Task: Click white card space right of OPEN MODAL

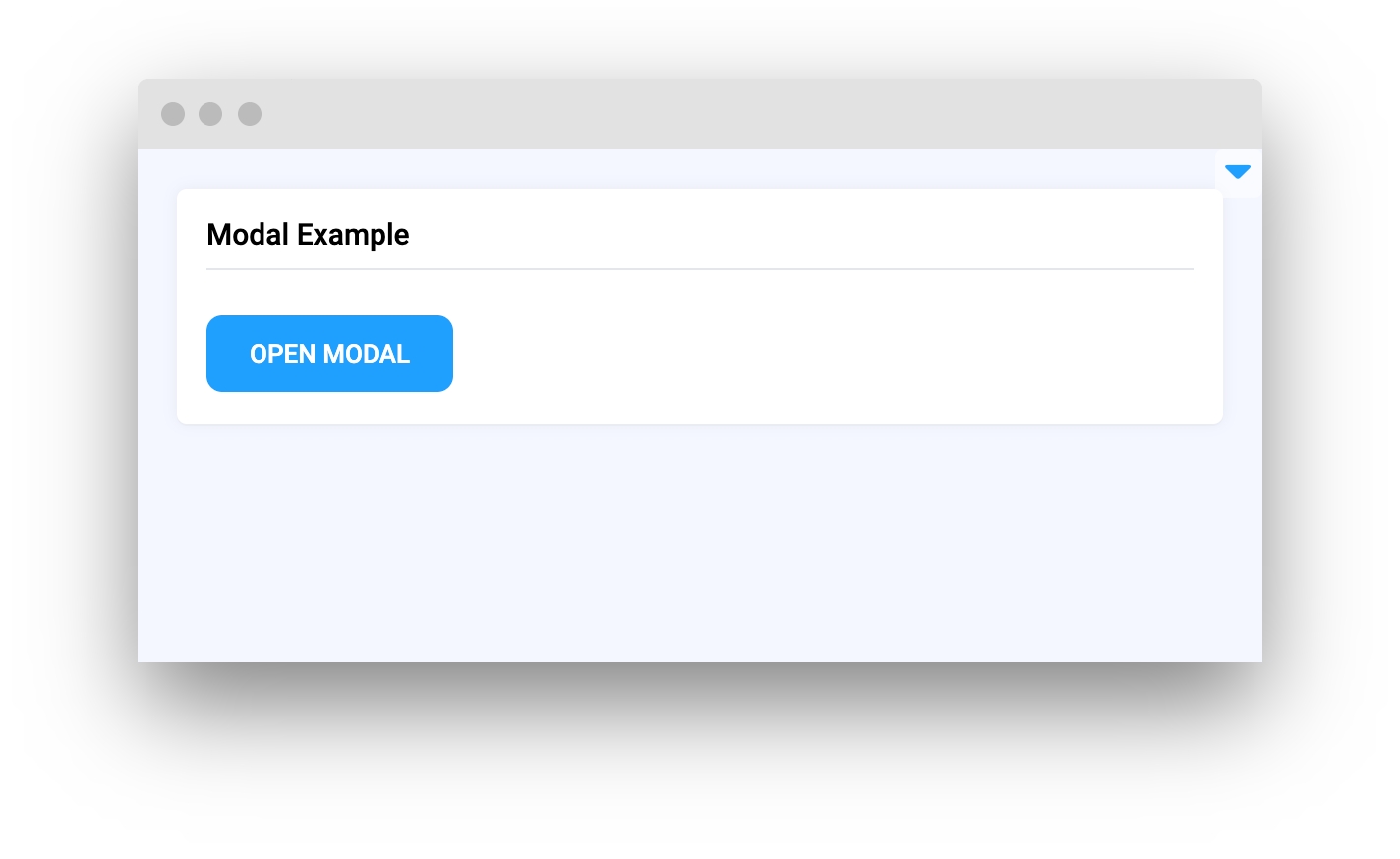Action: (x=836, y=354)
